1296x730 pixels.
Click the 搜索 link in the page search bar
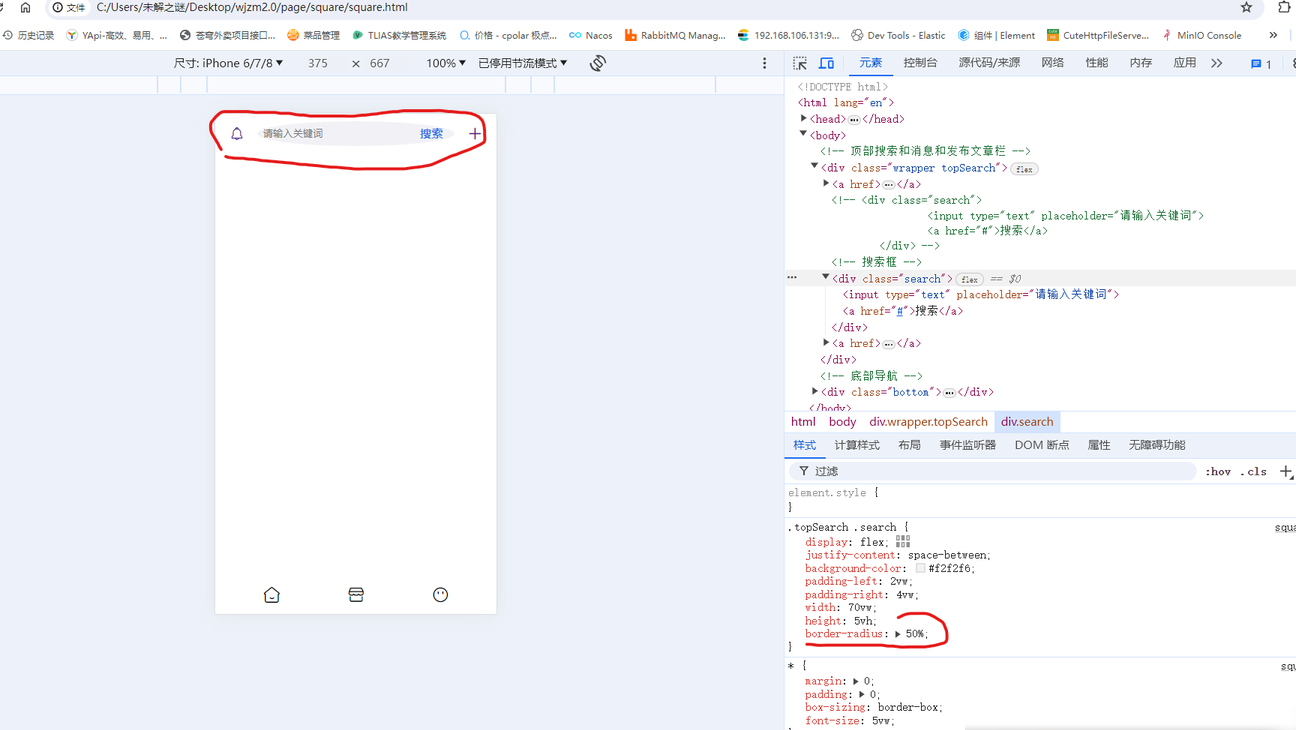click(x=431, y=133)
